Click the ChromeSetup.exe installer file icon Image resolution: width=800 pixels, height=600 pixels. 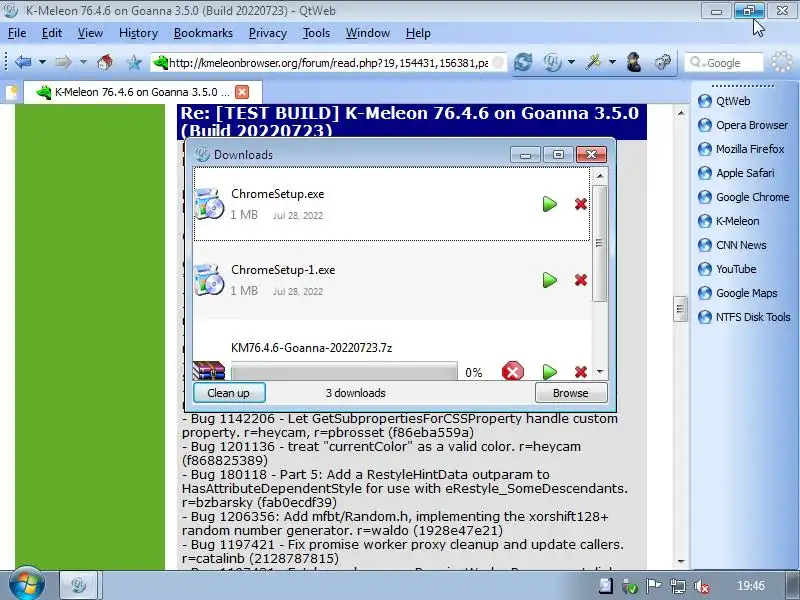tap(210, 204)
